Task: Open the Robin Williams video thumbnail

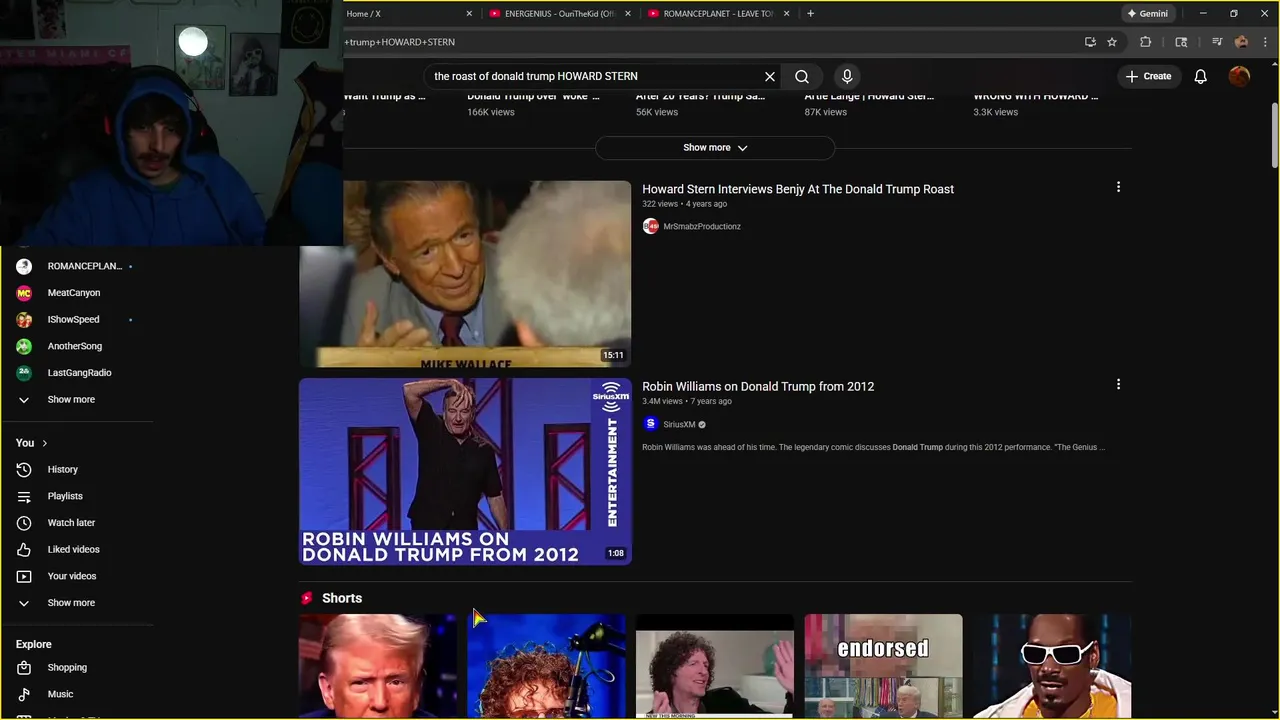Action: pos(465,471)
